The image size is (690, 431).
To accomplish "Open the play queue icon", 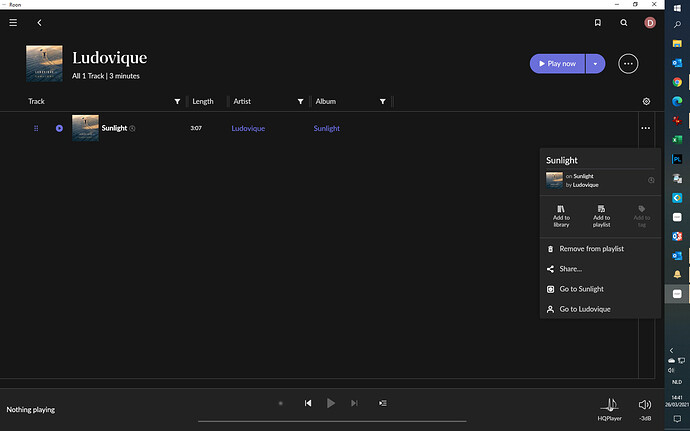I will tap(383, 403).
